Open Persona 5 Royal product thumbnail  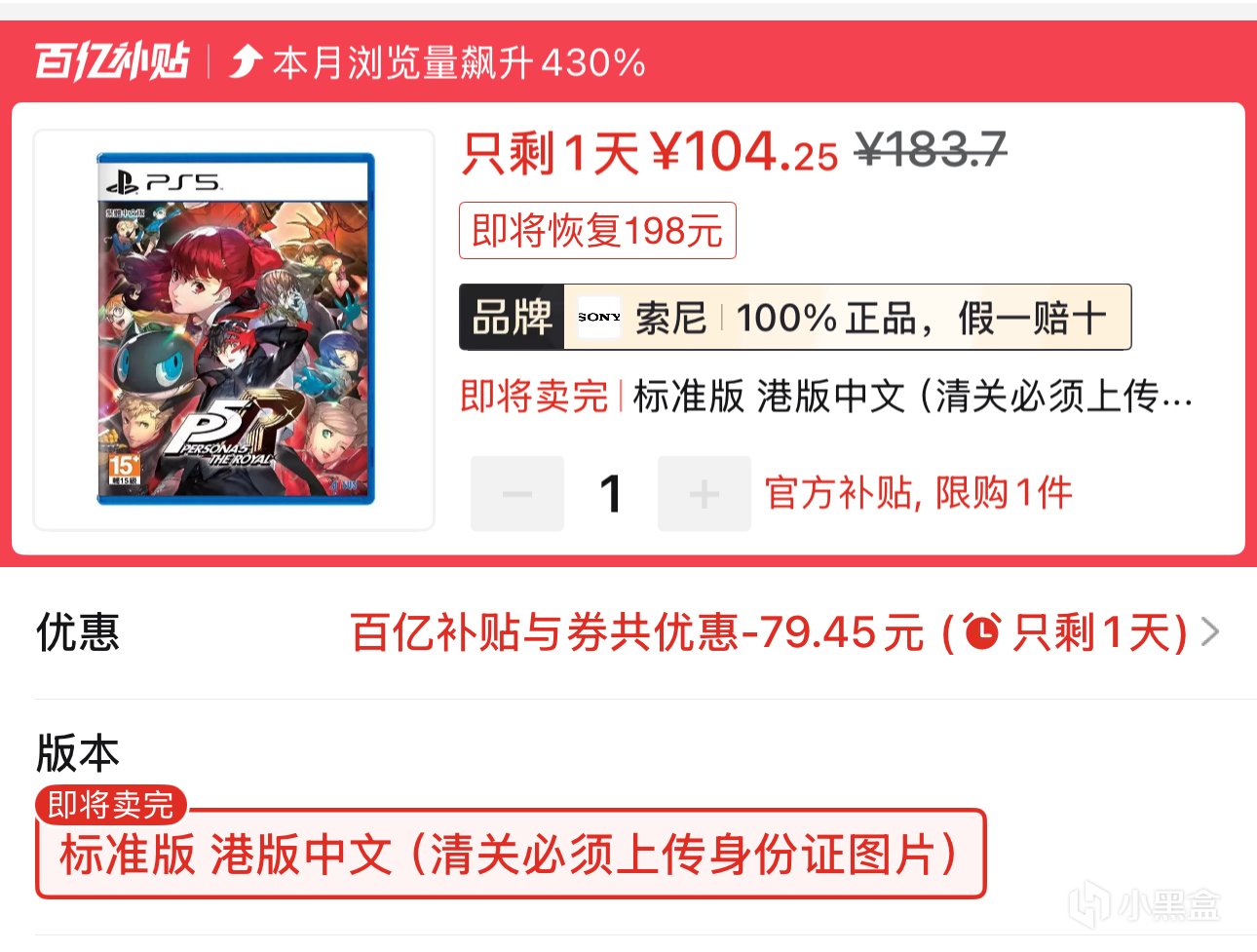pos(234,329)
